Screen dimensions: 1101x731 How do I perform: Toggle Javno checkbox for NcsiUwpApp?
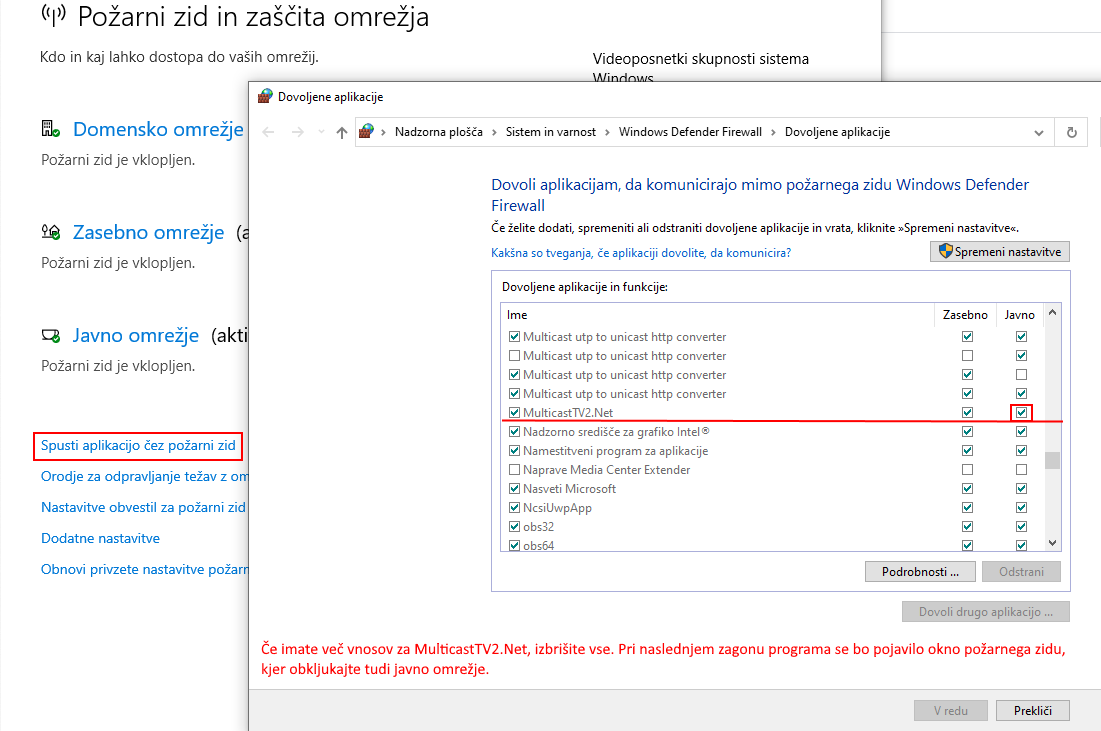click(1021, 507)
